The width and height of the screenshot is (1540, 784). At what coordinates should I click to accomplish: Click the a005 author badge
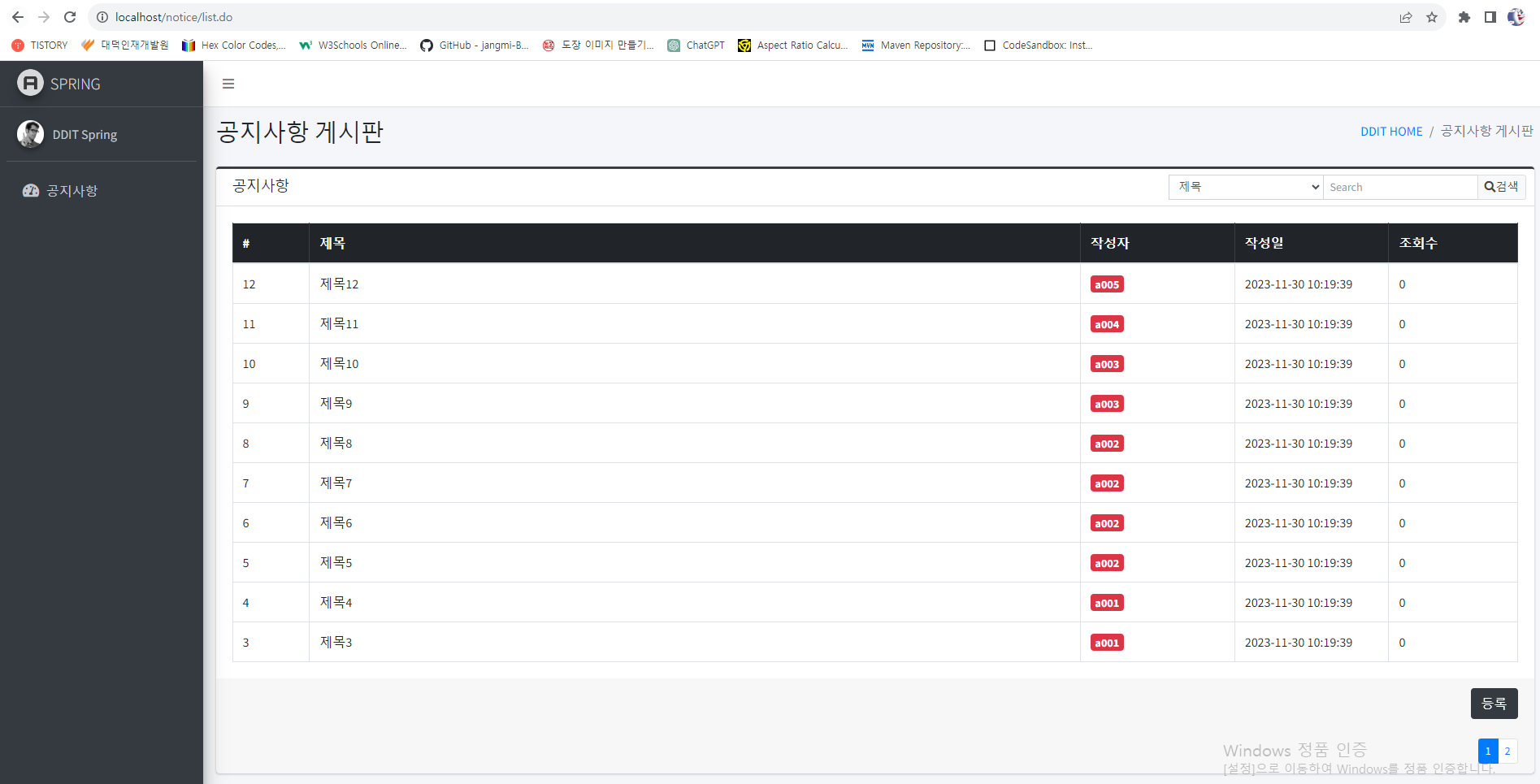click(x=1107, y=284)
